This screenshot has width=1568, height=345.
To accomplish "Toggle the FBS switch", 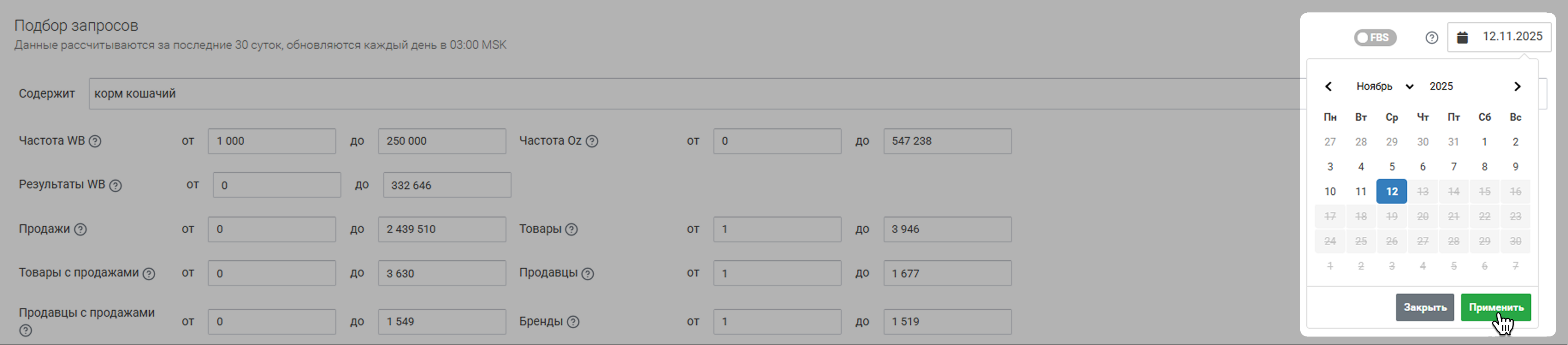I will tap(1374, 38).
